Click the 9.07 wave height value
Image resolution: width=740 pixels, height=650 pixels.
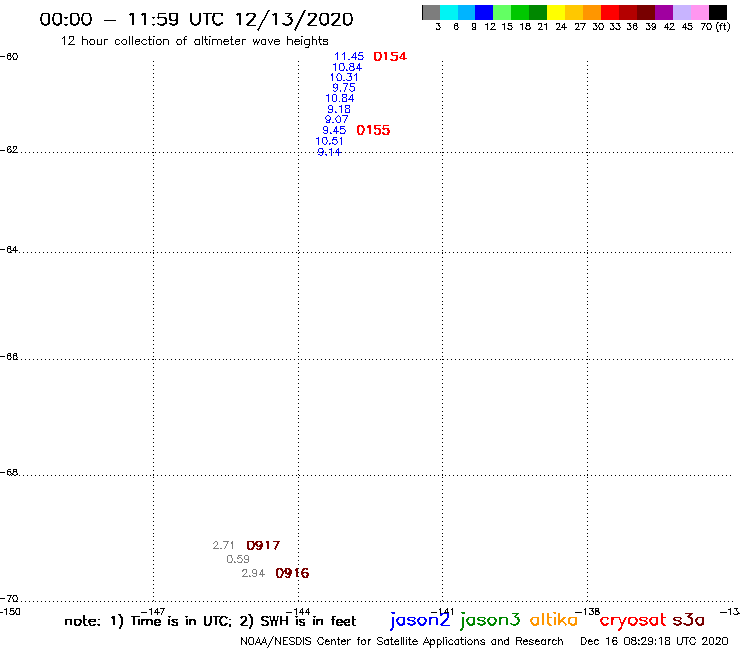pyautogui.click(x=336, y=119)
